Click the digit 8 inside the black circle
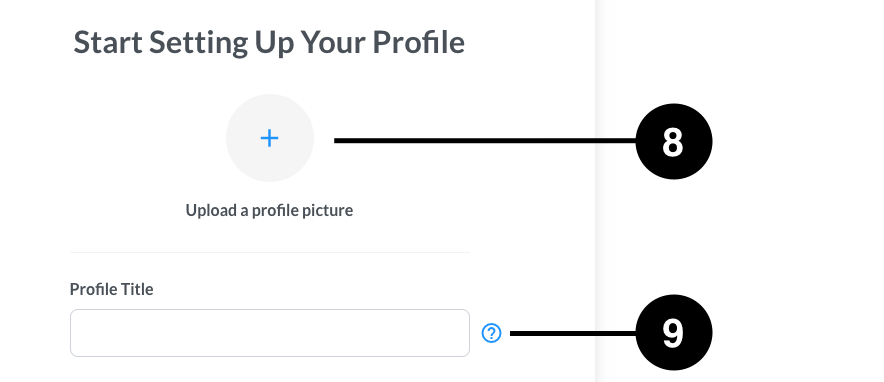 (x=673, y=142)
